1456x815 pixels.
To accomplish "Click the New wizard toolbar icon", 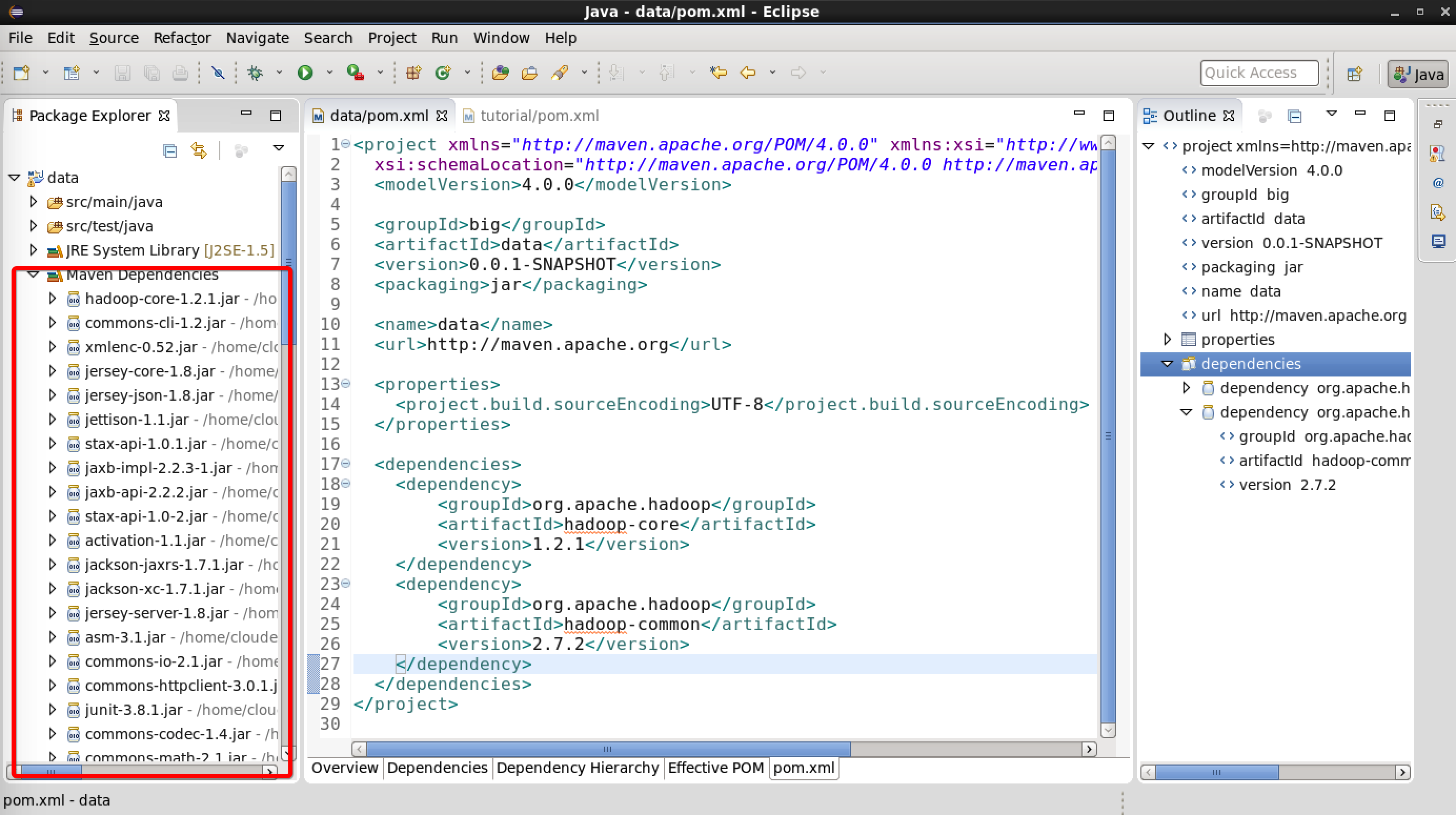I will pos(22,73).
